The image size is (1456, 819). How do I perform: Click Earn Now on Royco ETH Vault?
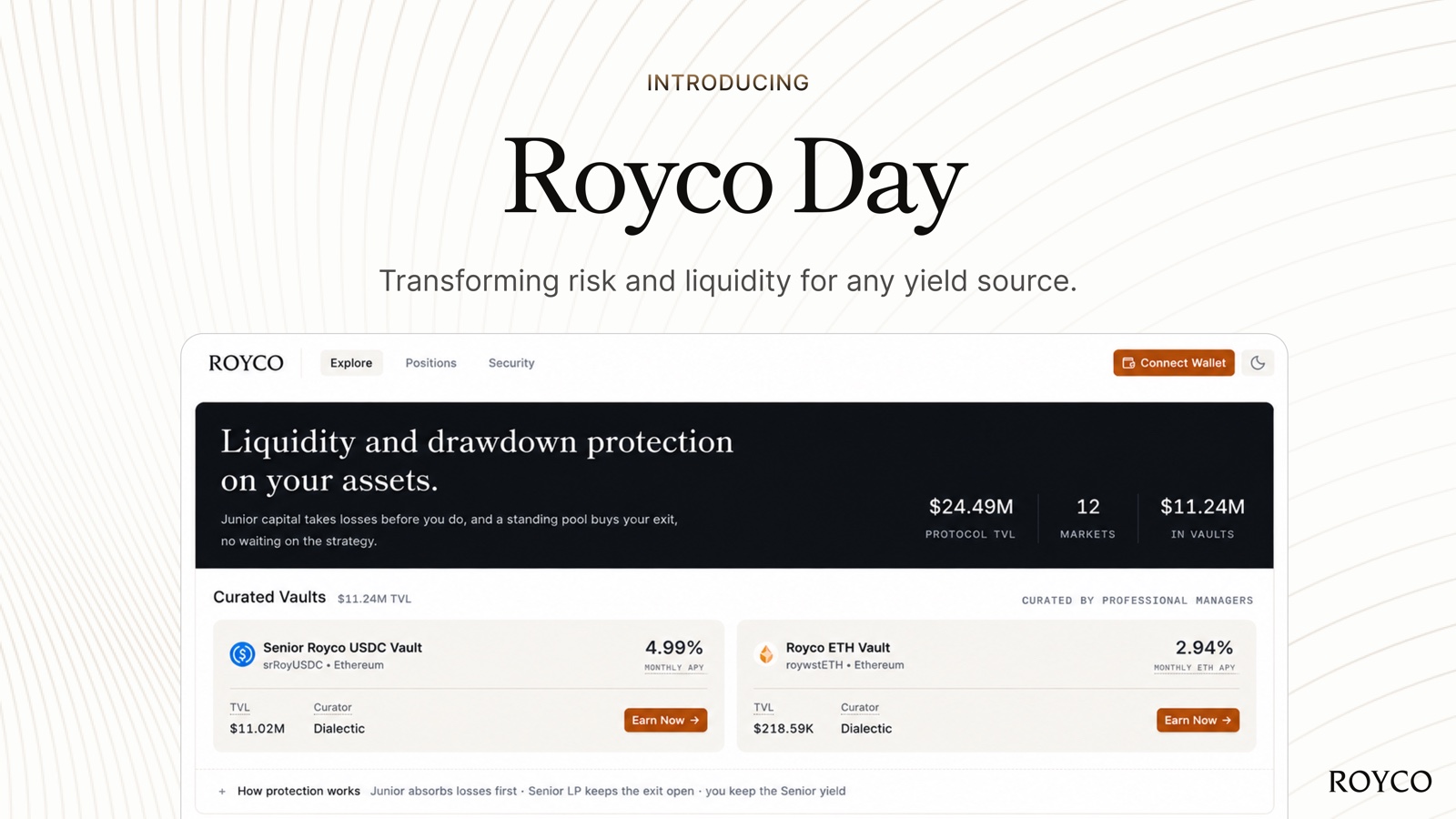pos(1198,720)
